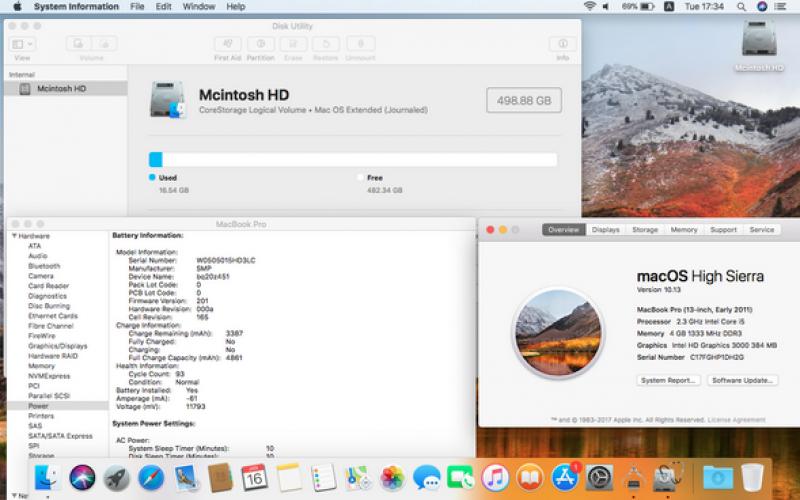Click the High Sierra circular artwork
800x500 pixels.
tap(558, 333)
